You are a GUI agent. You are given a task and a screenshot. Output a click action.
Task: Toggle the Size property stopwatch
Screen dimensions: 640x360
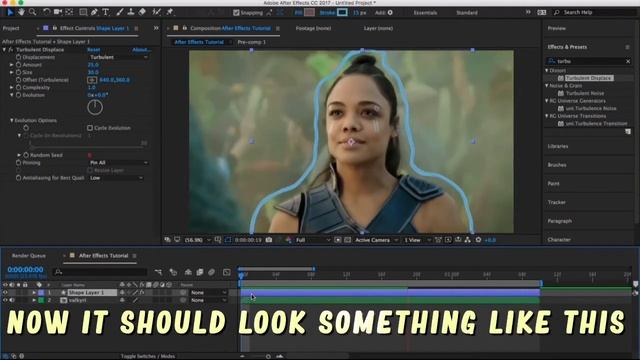point(19,72)
